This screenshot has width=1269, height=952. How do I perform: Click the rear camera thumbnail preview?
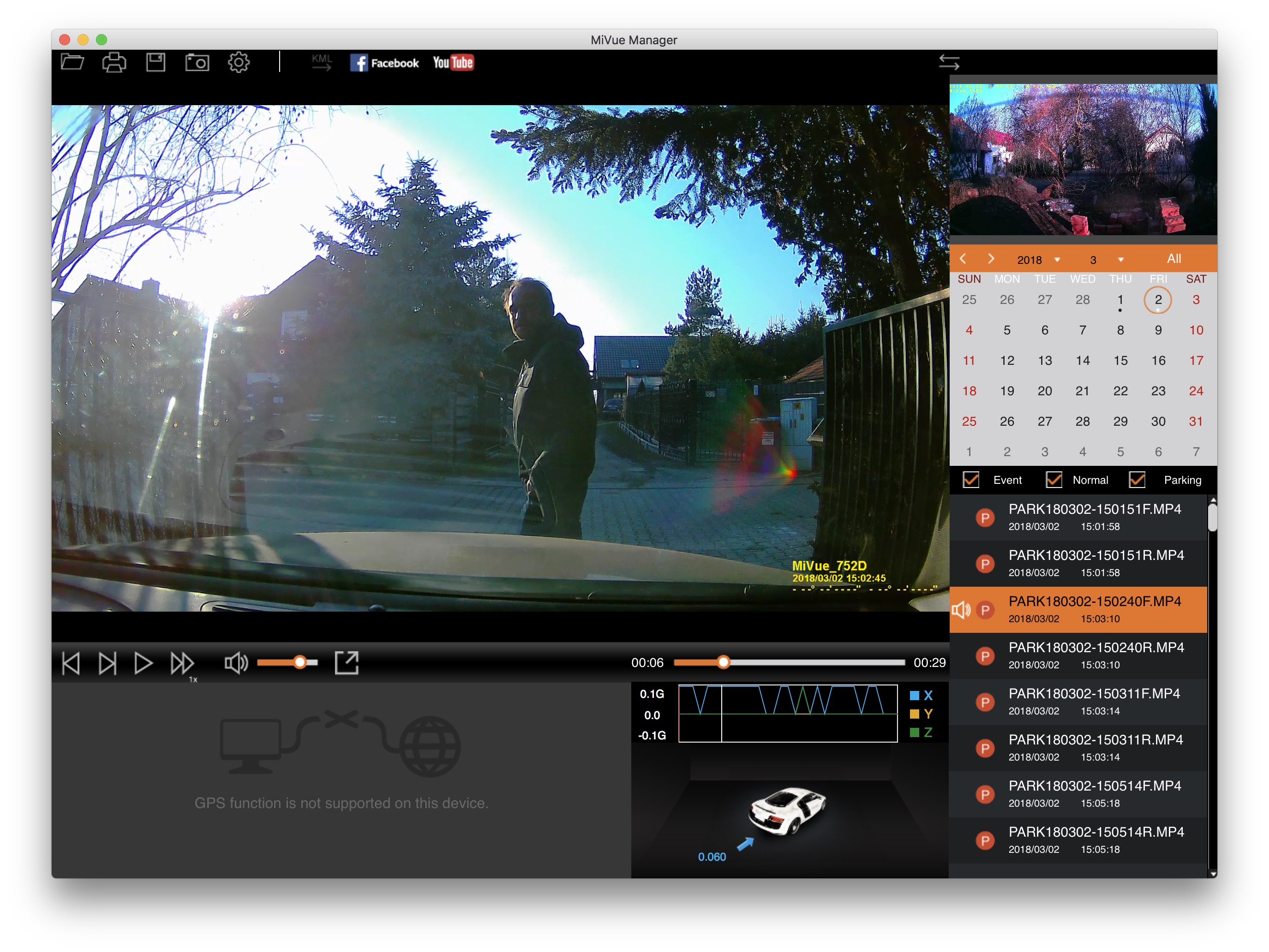coord(1083,159)
